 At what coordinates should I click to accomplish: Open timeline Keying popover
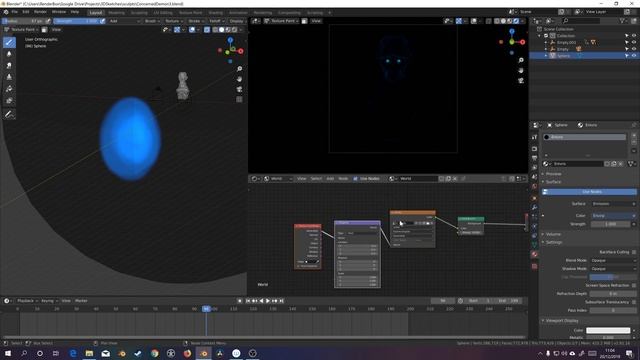tap(48, 301)
